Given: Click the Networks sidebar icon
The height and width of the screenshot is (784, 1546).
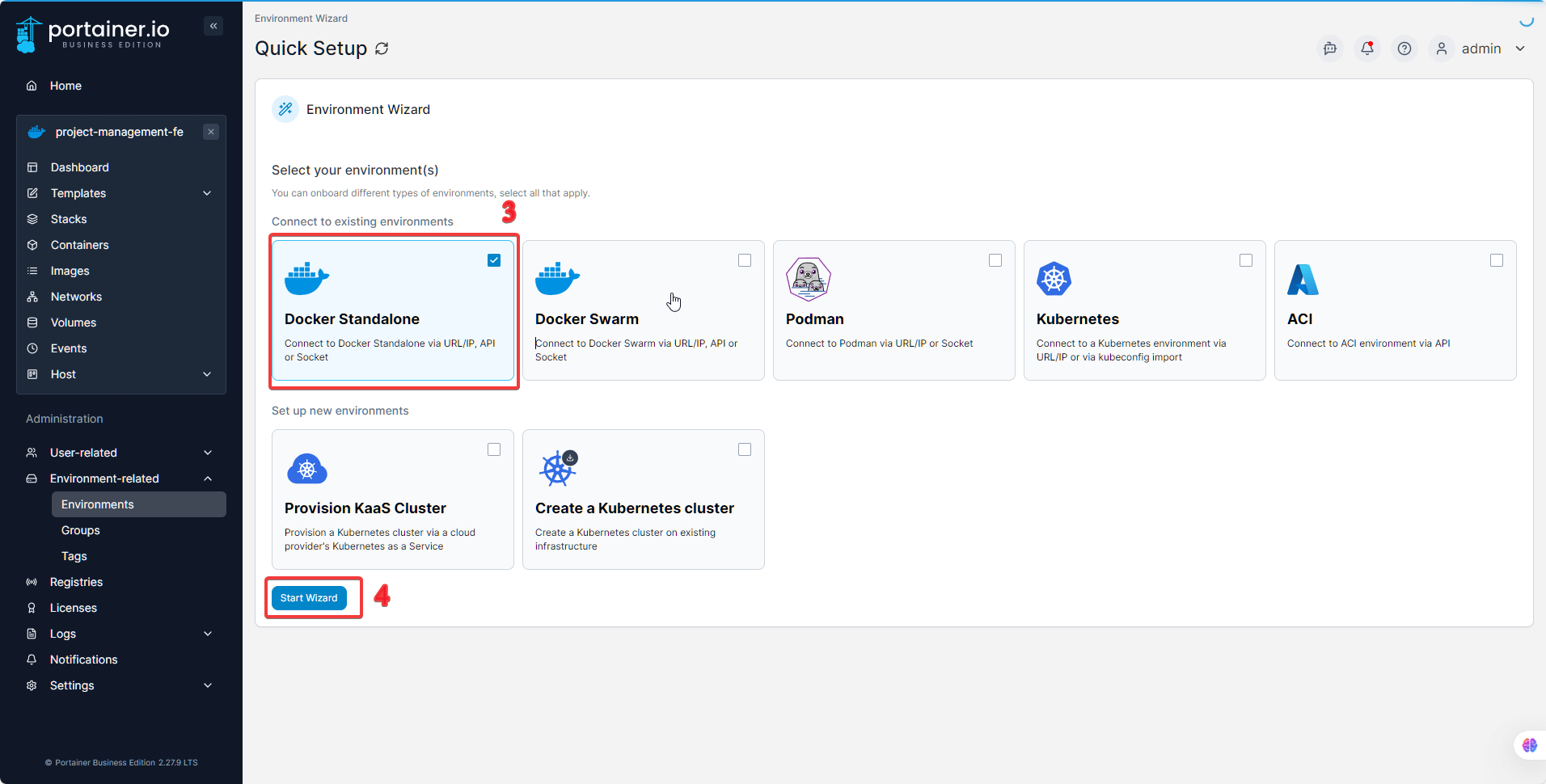Looking at the screenshot, I should [x=32, y=297].
